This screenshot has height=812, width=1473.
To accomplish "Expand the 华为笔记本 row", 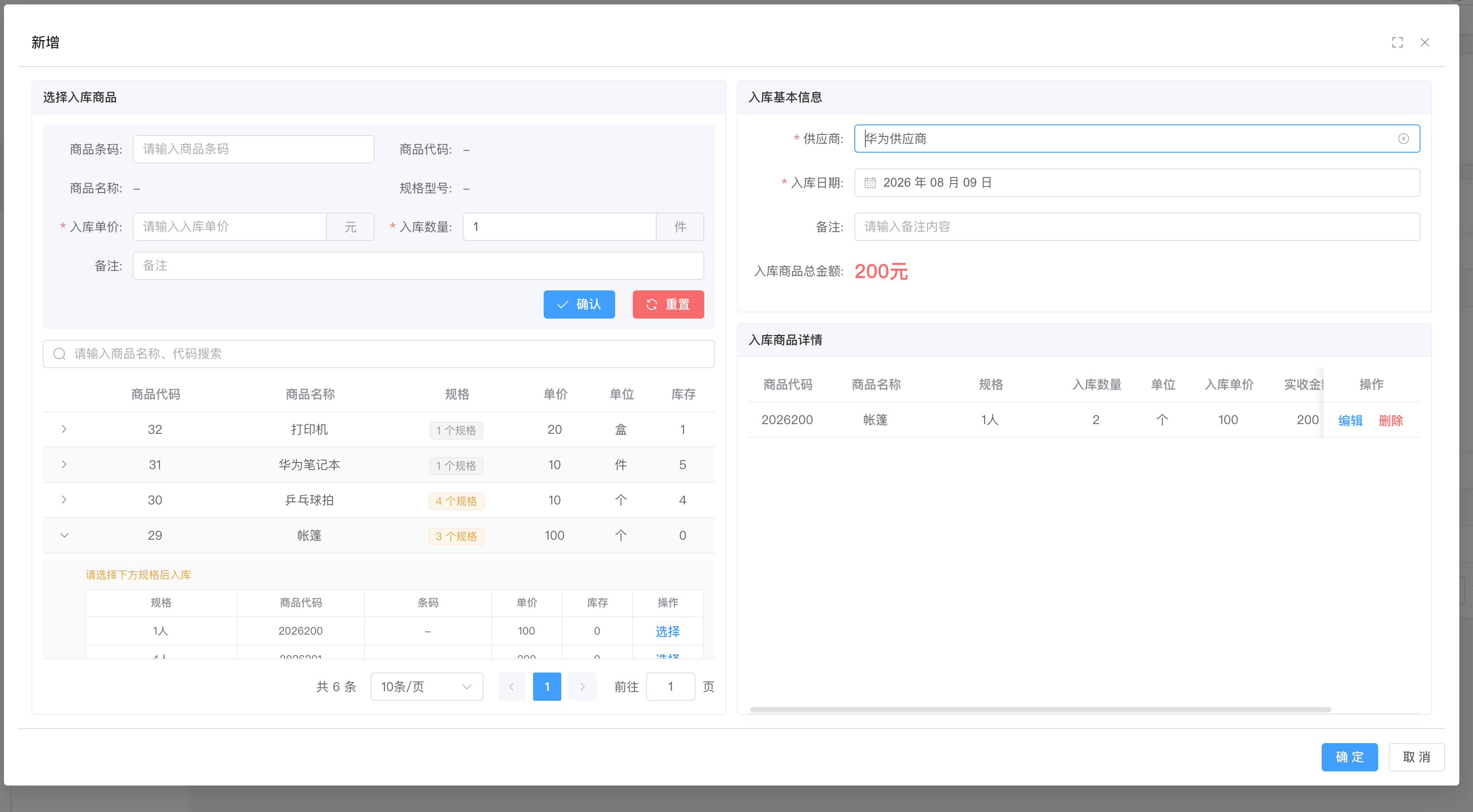I will click(x=64, y=465).
